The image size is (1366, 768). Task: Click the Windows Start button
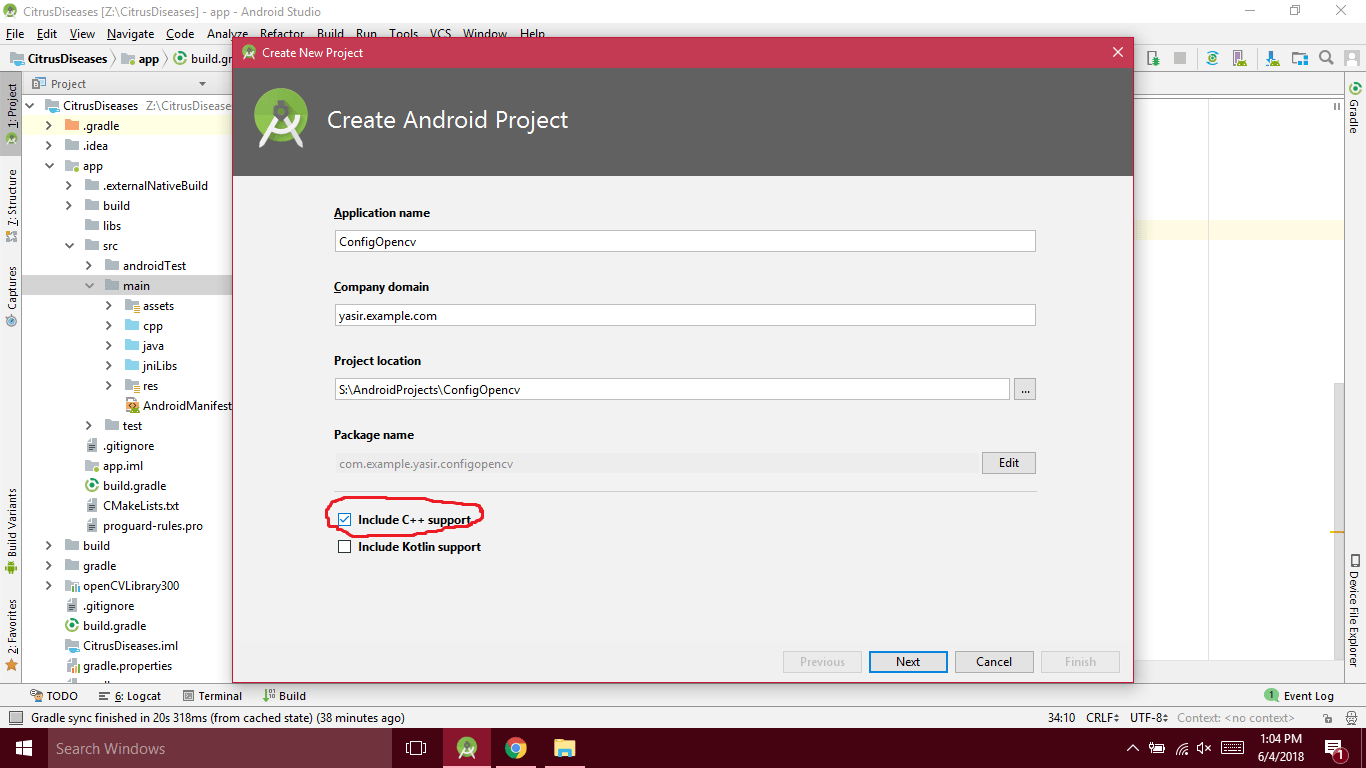click(22, 748)
